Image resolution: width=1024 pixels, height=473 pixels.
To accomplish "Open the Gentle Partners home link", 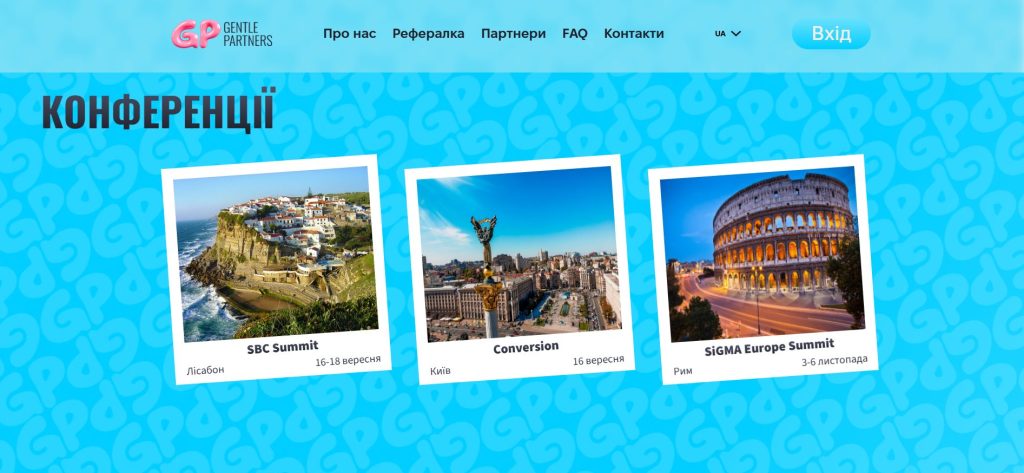I will click(x=222, y=34).
